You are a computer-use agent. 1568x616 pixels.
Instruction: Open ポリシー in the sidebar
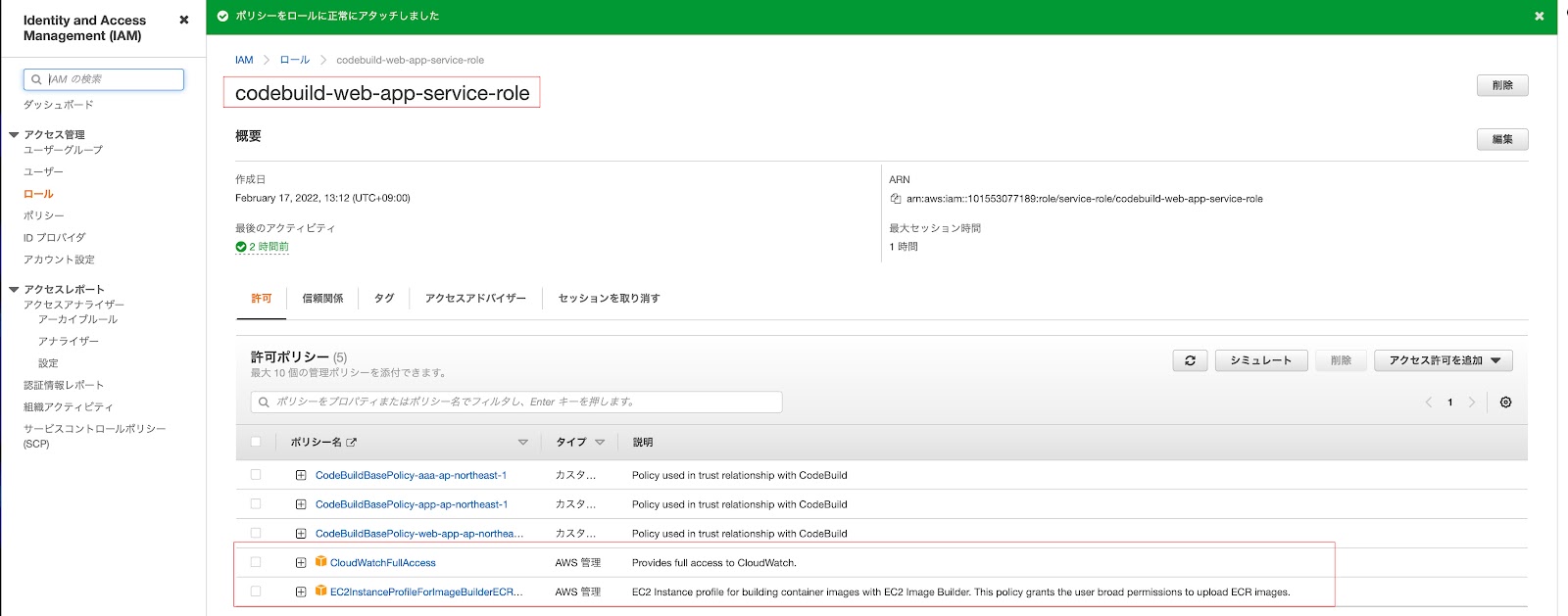[x=44, y=215]
